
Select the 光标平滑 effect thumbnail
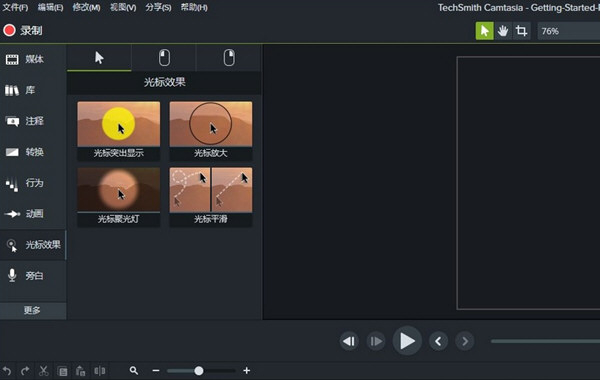[x=211, y=197]
